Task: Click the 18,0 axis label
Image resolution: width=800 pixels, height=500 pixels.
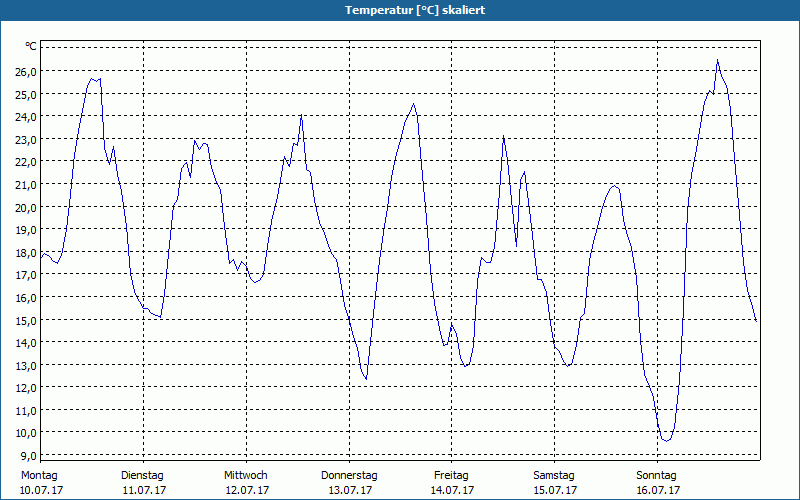Action: pos(27,253)
